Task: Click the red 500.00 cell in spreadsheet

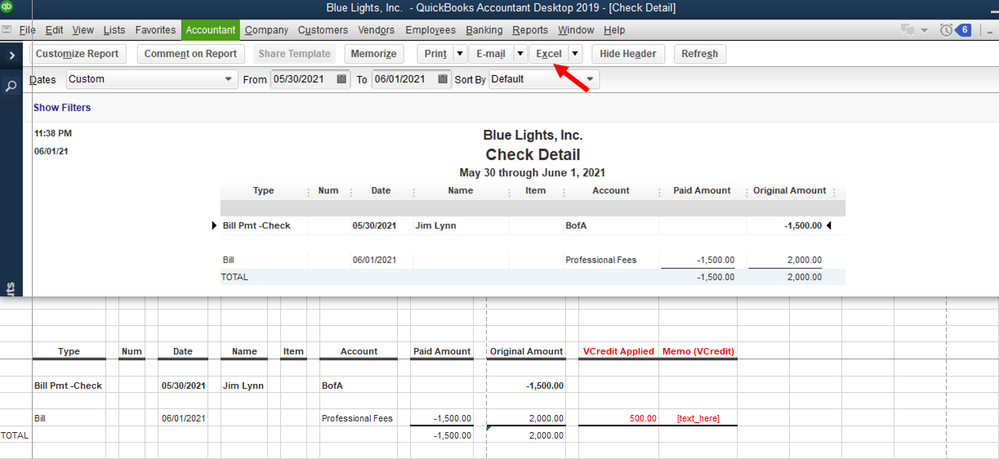Action: 643,419
